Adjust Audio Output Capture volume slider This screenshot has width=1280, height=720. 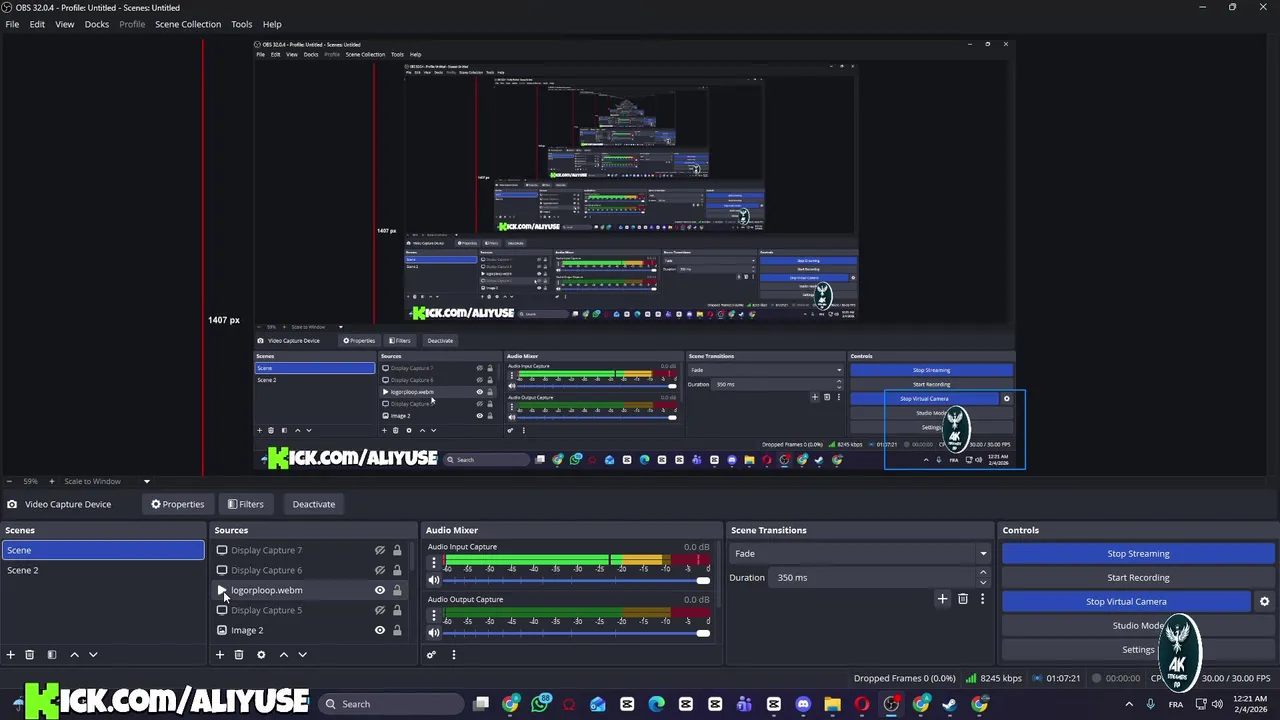[x=577, y=633]
